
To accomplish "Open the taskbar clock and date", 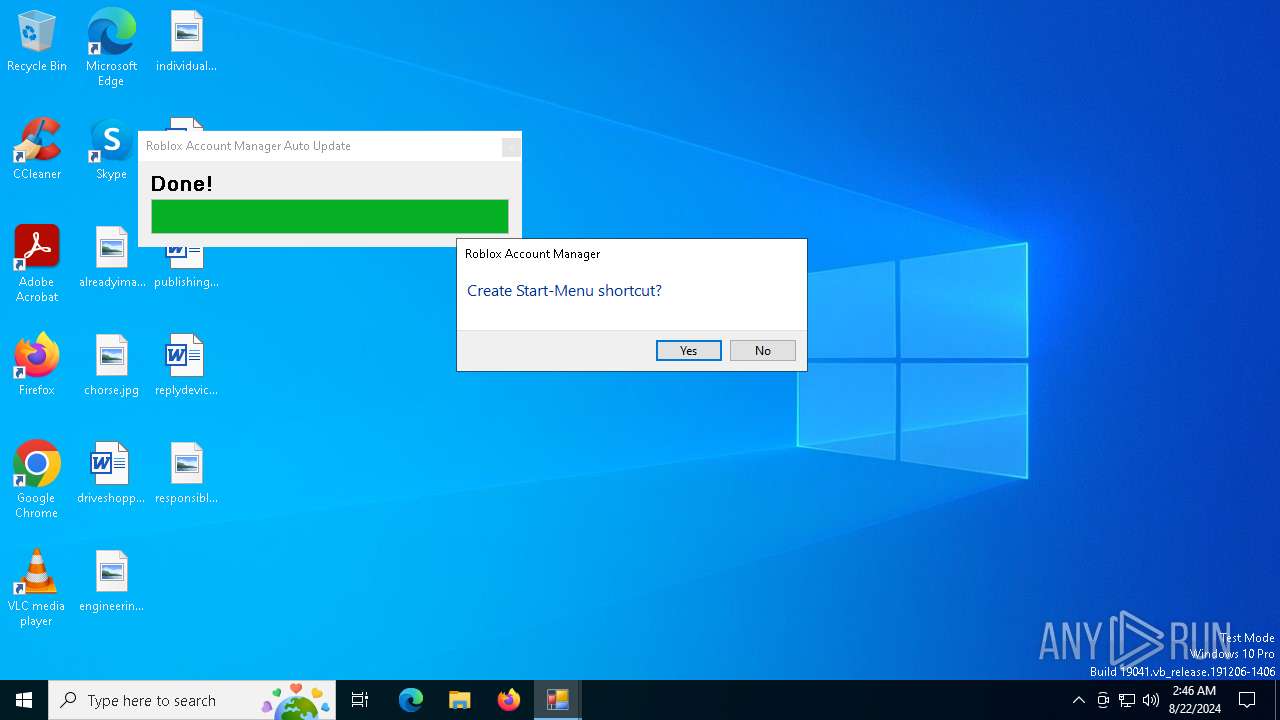I will [x=1194, y=700].
